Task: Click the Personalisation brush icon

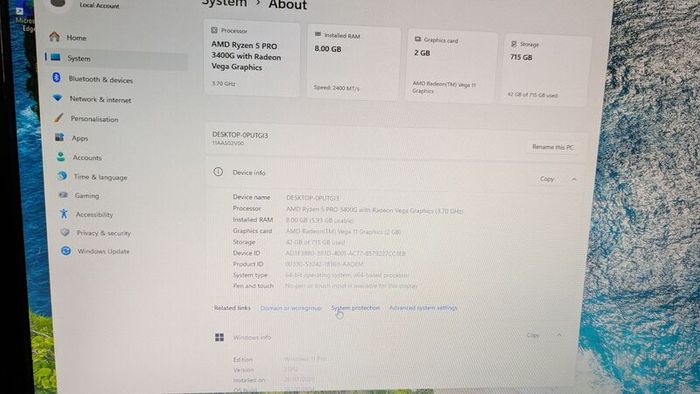Action: [58, 118]
